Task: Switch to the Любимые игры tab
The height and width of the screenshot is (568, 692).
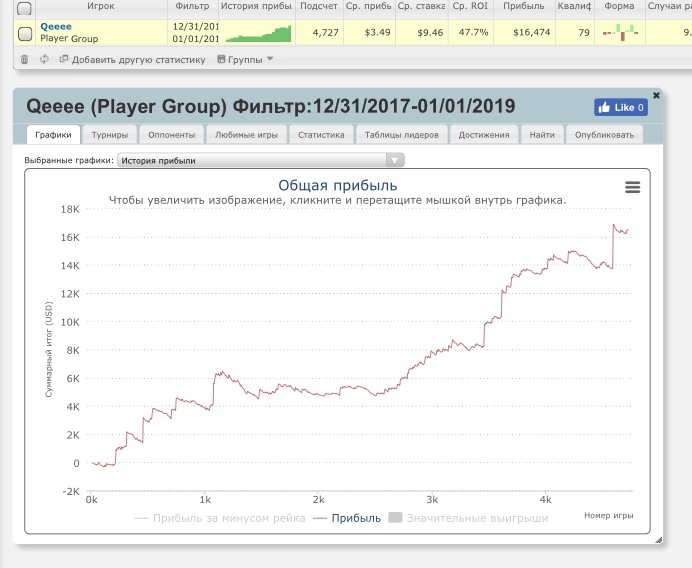Action: (x=246, y=135)
